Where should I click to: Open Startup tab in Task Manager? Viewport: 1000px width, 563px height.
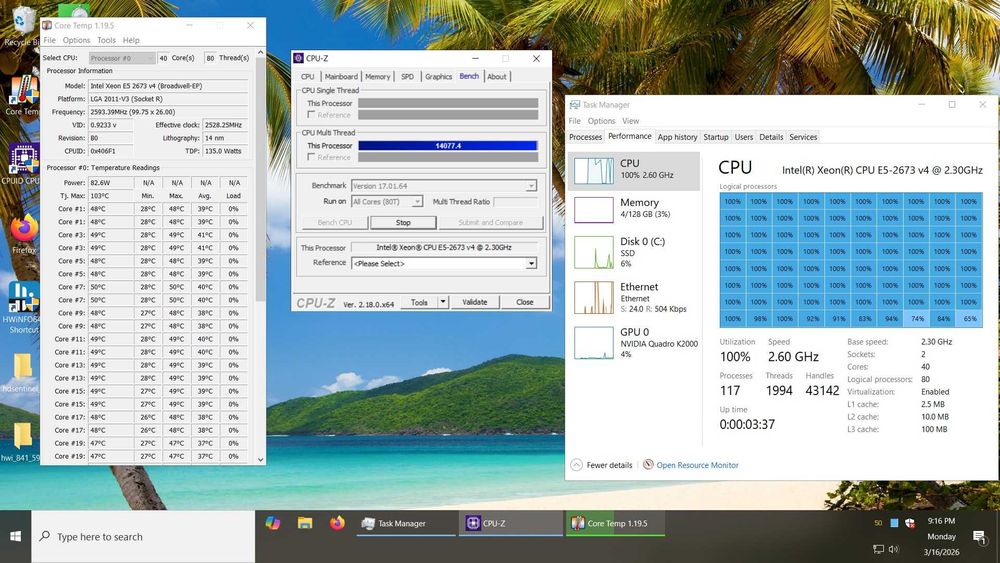pyautogui.click(x=716, y=137)
